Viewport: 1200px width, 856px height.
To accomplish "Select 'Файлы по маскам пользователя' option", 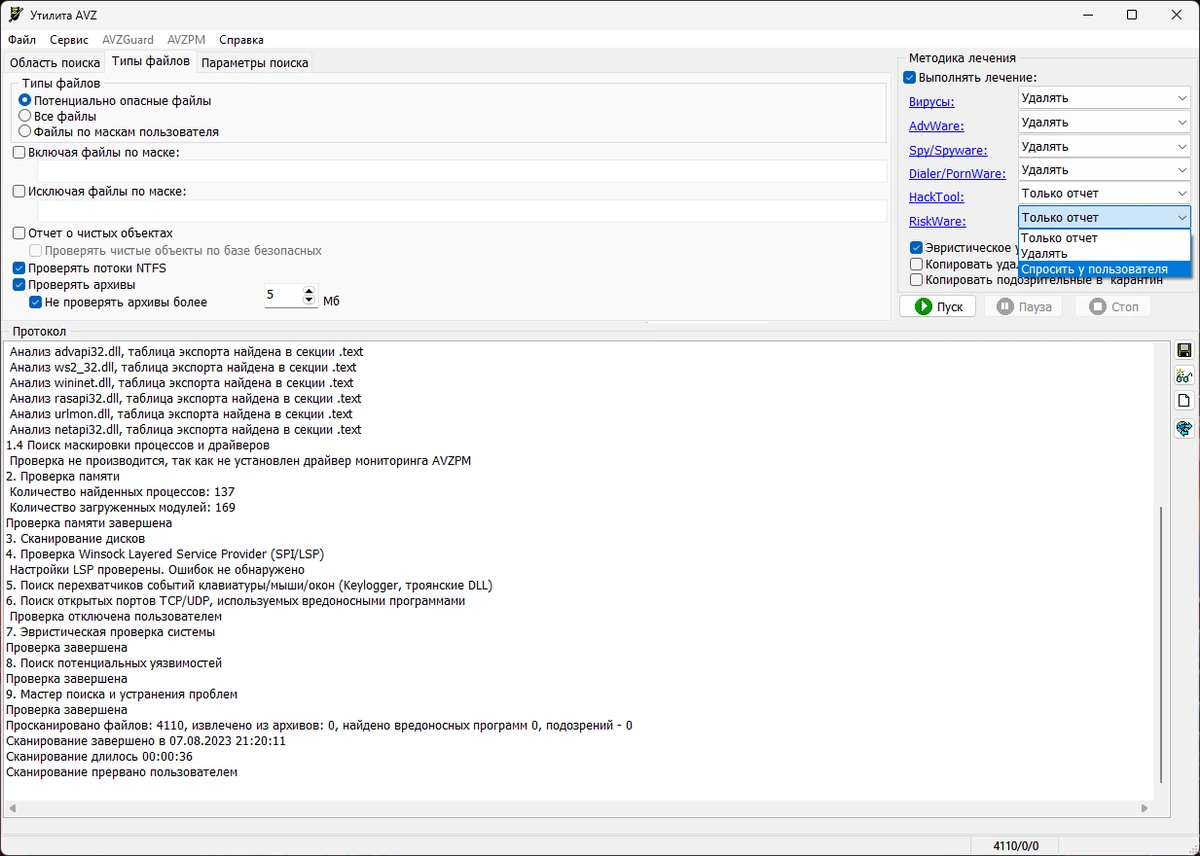I will pyautogui.click(x=25, y=131).
